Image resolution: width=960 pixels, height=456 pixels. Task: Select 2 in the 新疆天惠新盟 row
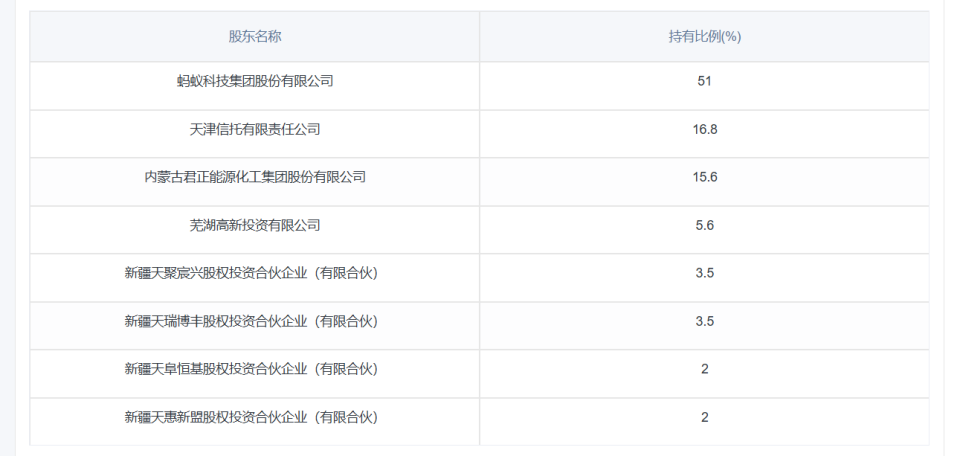705,417
